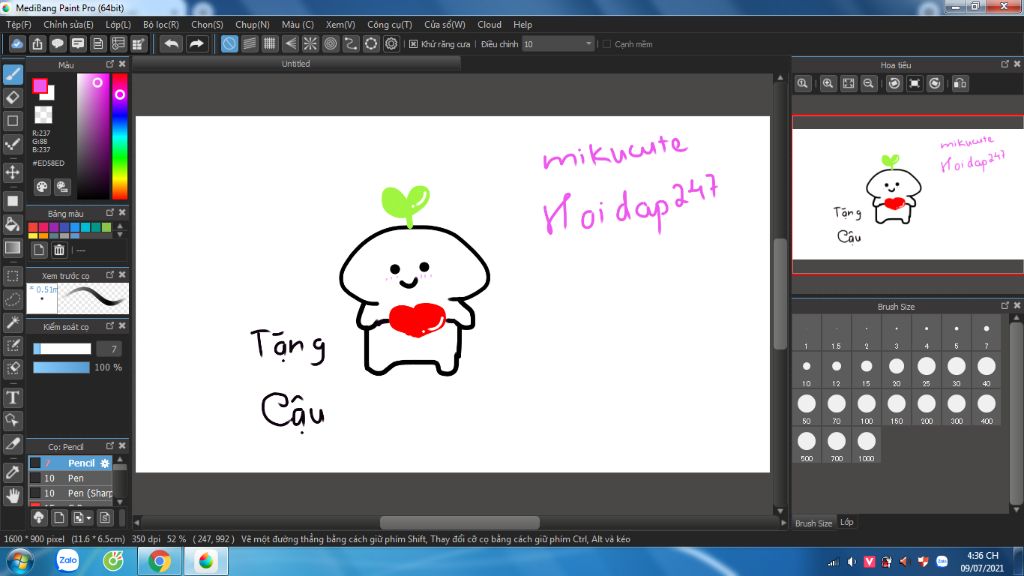The image size is (1024, 576).
Task: Select the Lasso tool
Action: 13,299
